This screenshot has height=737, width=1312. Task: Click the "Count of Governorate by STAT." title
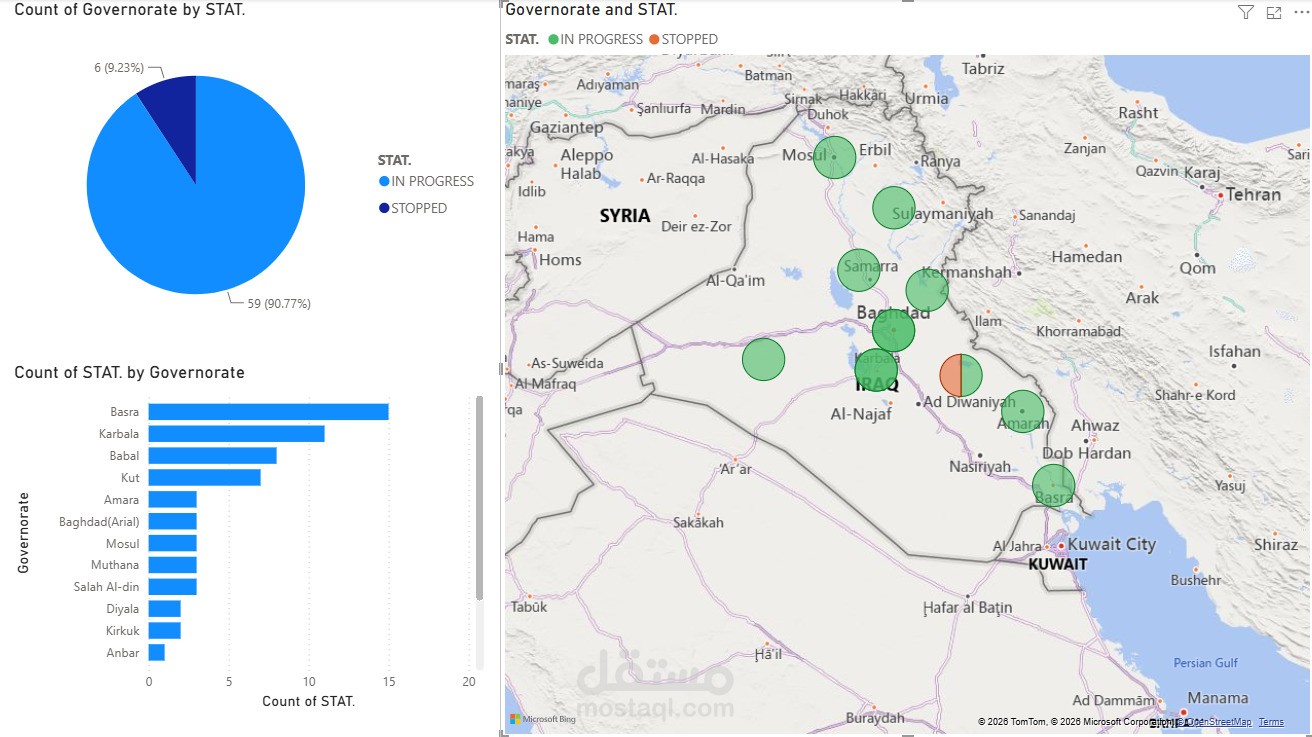130,10
